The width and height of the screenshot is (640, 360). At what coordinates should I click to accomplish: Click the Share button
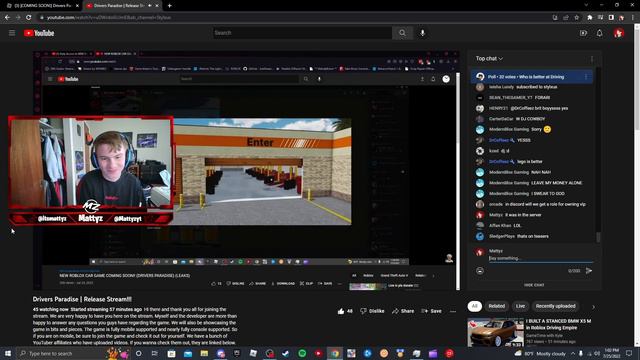[403, 311]
